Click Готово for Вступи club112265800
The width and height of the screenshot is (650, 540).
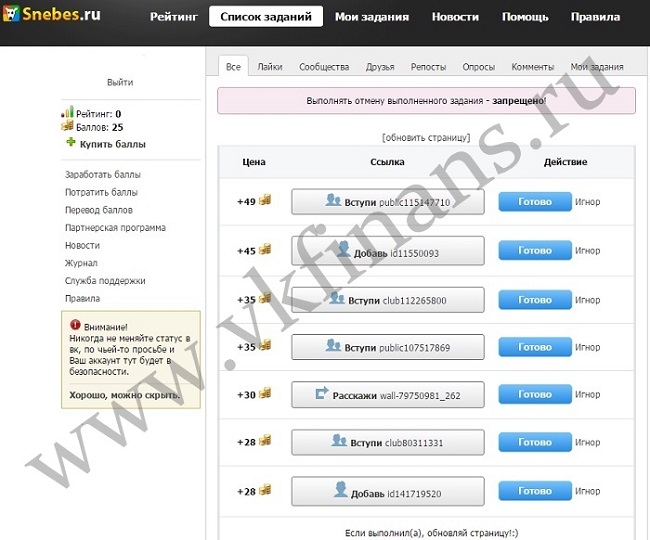tap(535, 300)
